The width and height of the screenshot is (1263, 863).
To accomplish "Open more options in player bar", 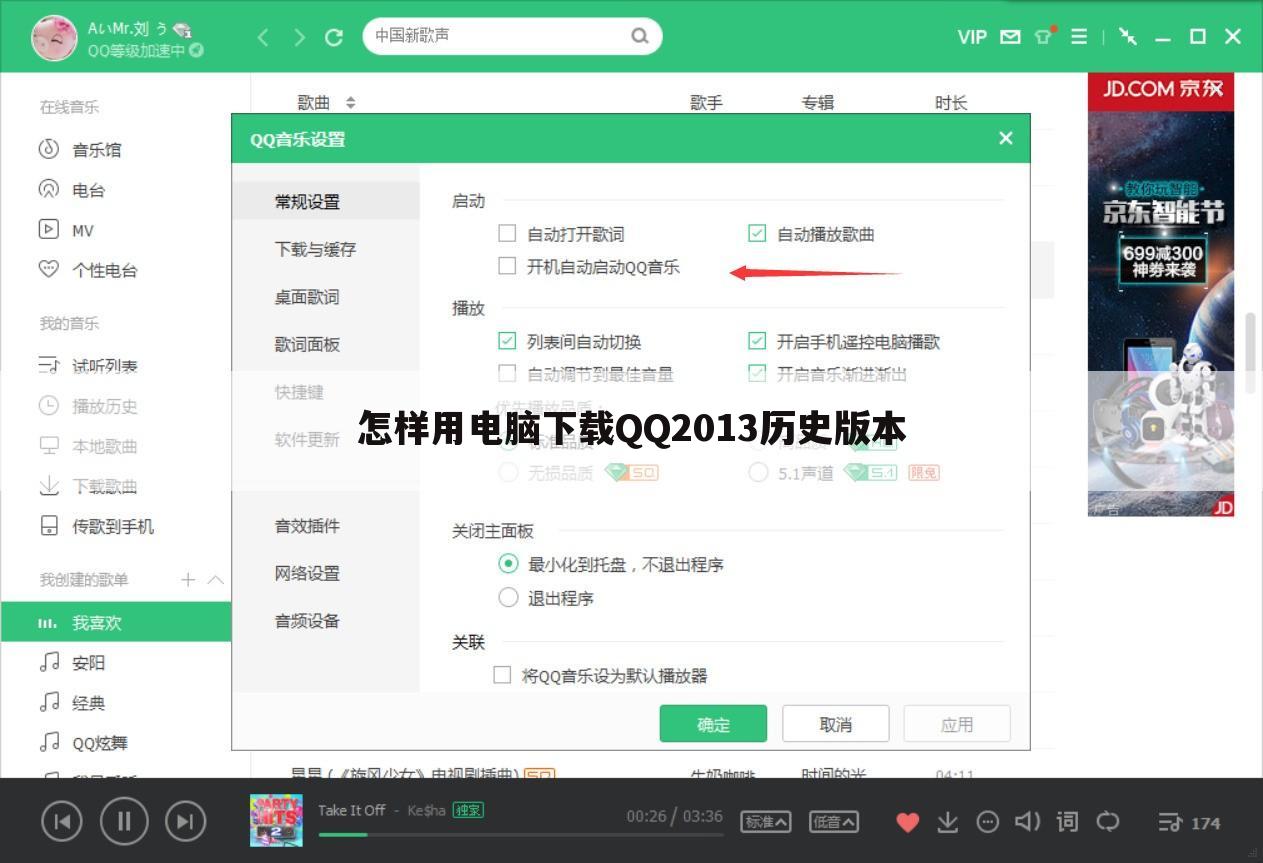I will [987, 822].
